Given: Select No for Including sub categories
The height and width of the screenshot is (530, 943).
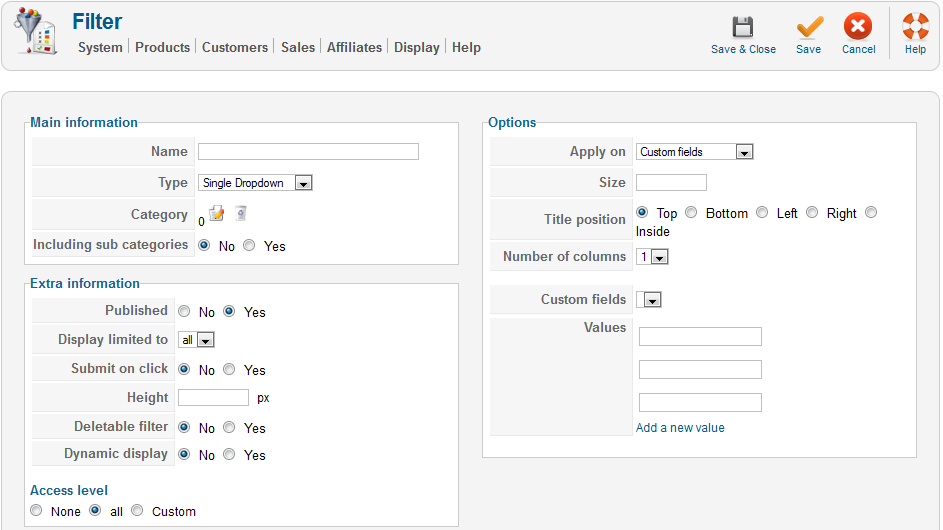Looking at the screenshot, I should tap(204, 245).
